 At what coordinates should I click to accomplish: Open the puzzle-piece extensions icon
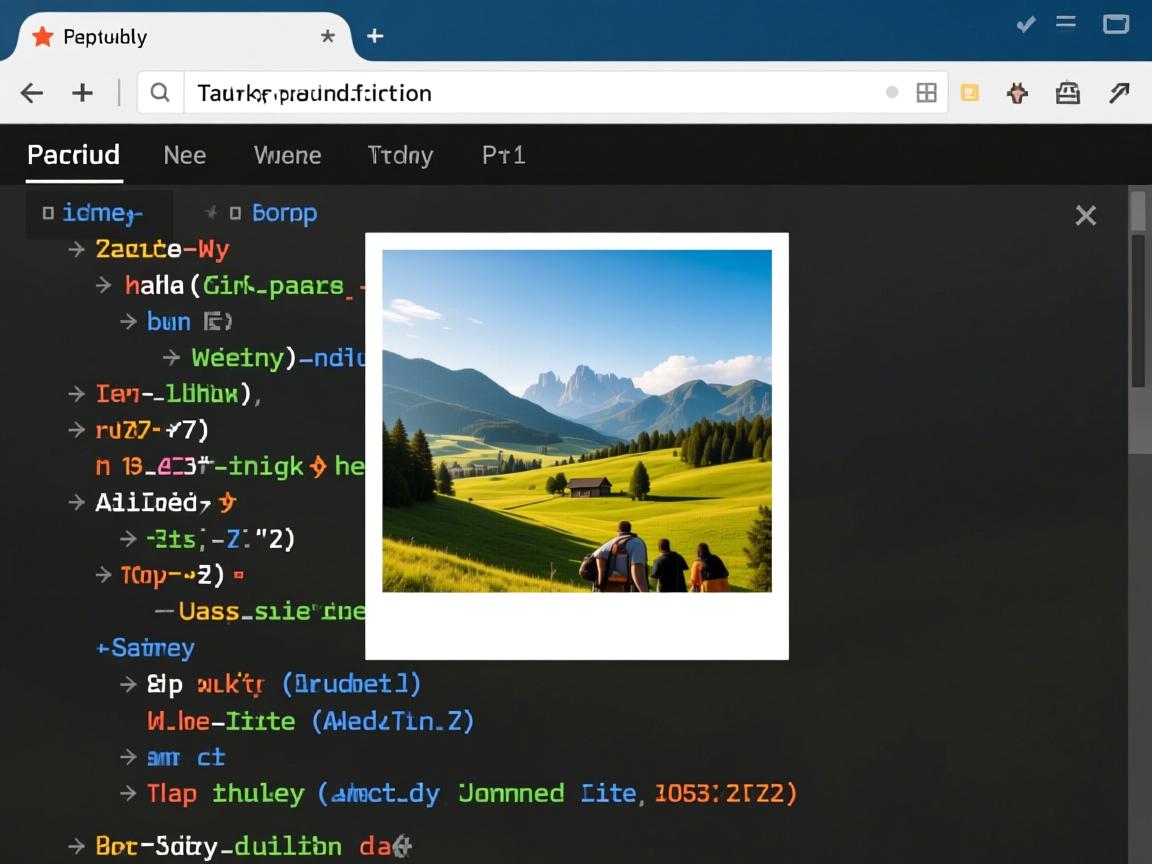coord(1018,93)
